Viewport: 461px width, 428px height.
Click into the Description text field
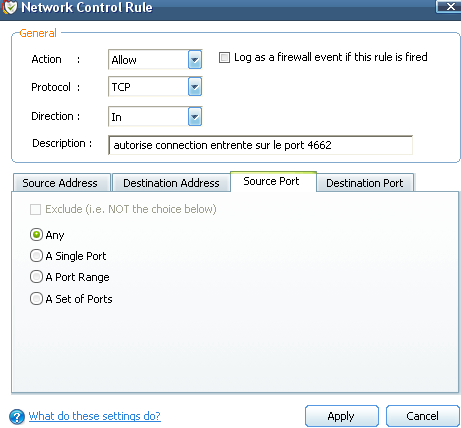(x=260, y=145)
